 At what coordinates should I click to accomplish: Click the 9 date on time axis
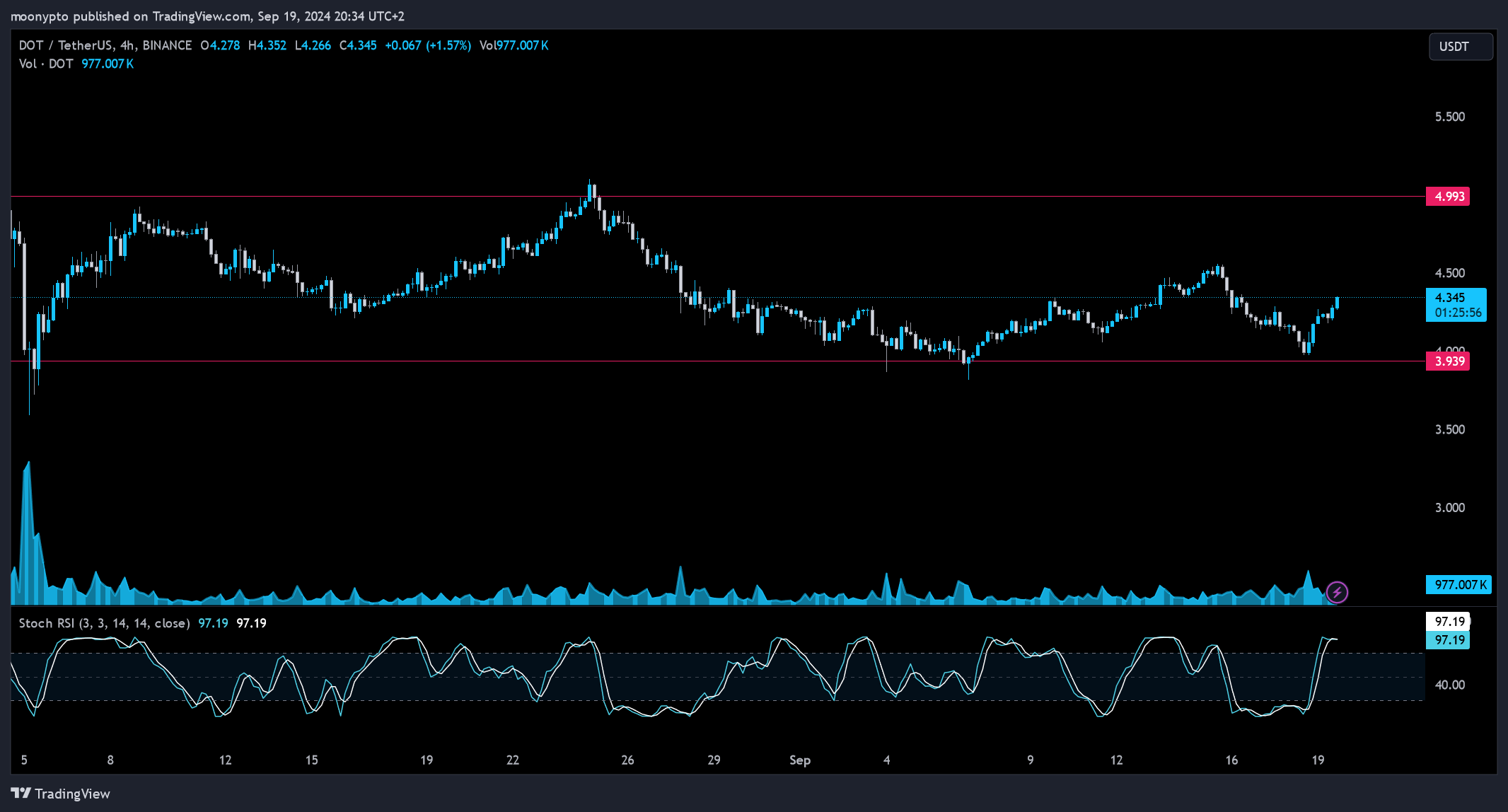1030,760
